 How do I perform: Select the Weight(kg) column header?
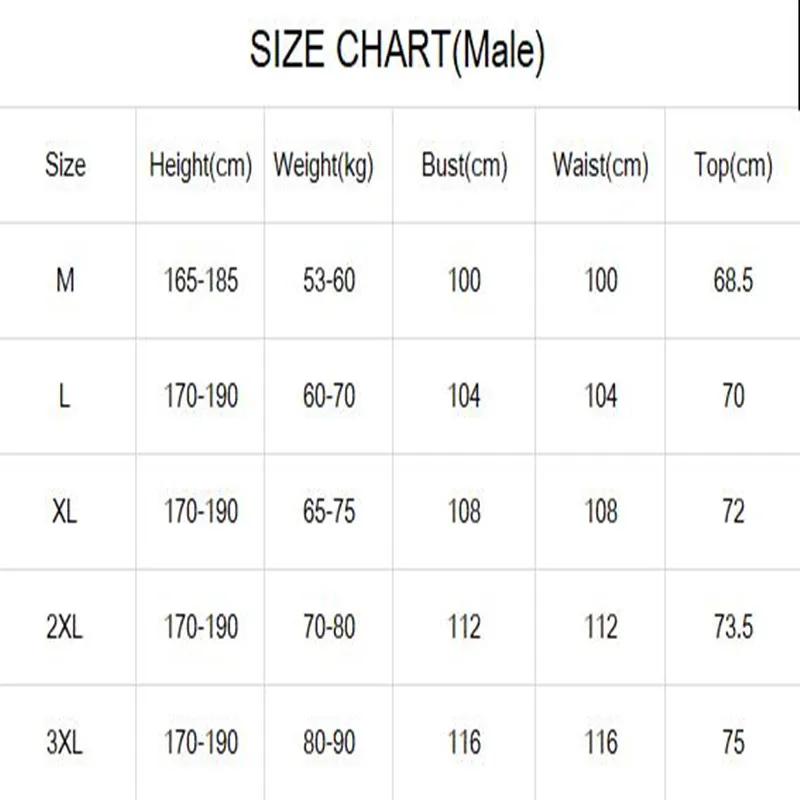click(x=323, y=165)
